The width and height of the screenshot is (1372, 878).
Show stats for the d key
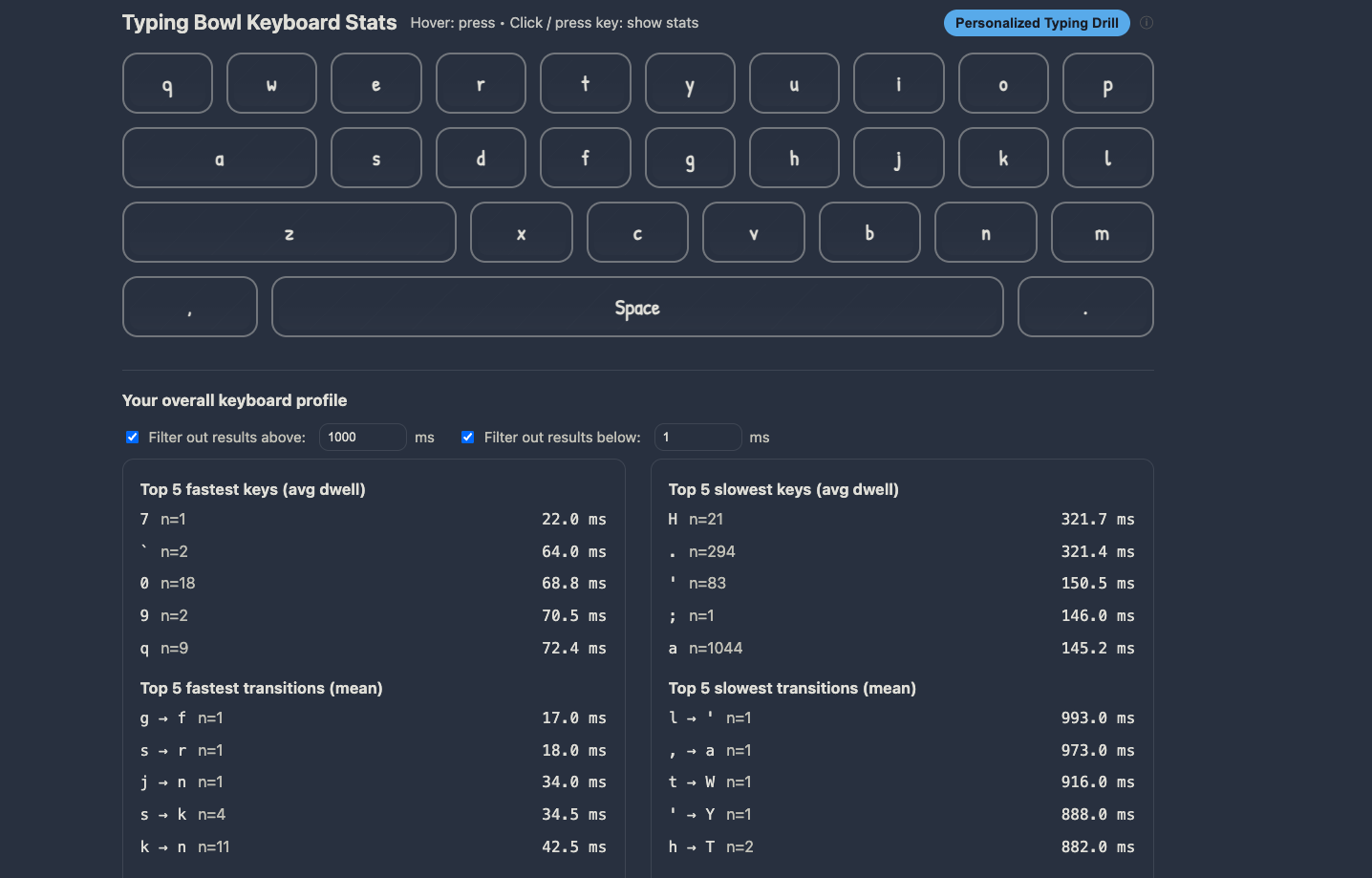point(481,158)
